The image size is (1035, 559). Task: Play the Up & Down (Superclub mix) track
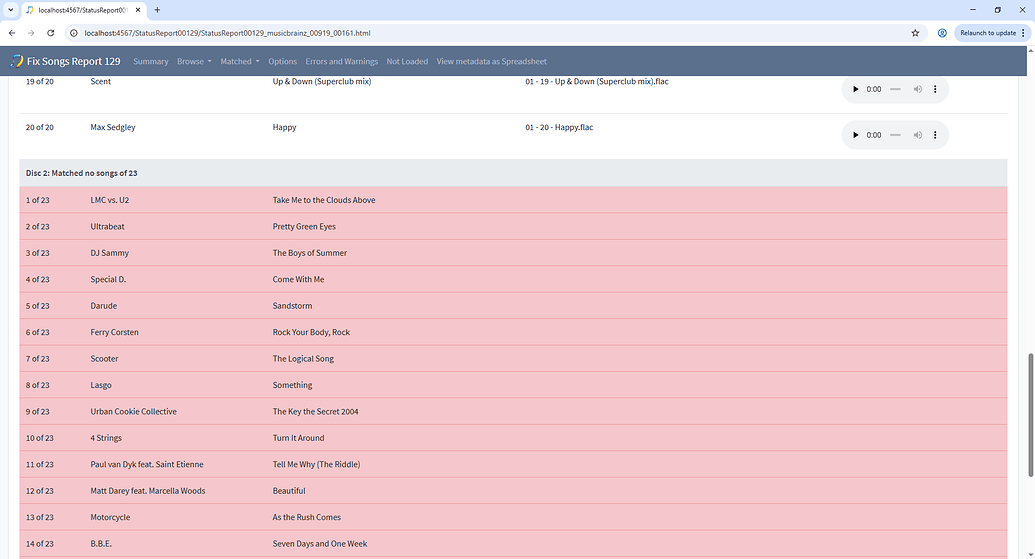855,89
